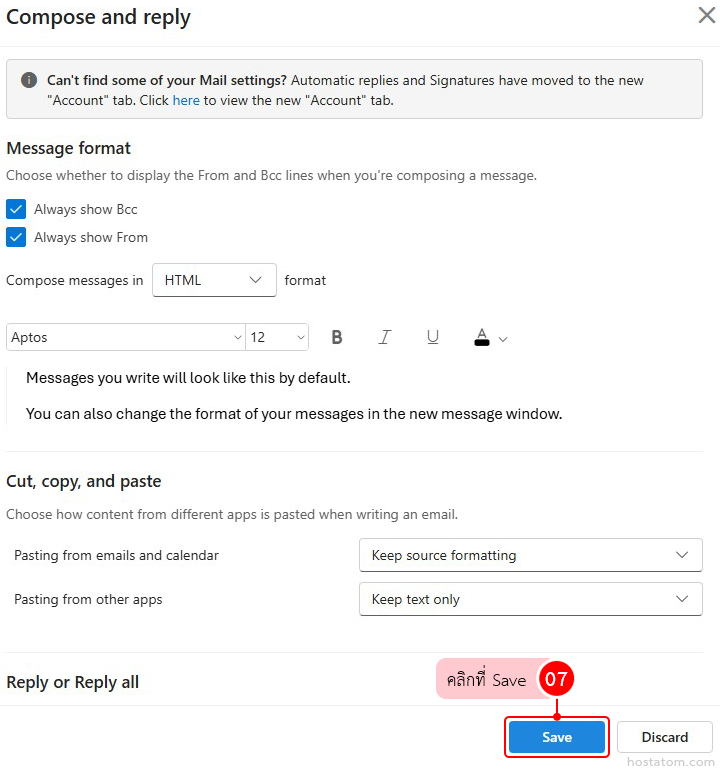Click the 'Message format' heading
720x771 pixels.
[68, 148]
